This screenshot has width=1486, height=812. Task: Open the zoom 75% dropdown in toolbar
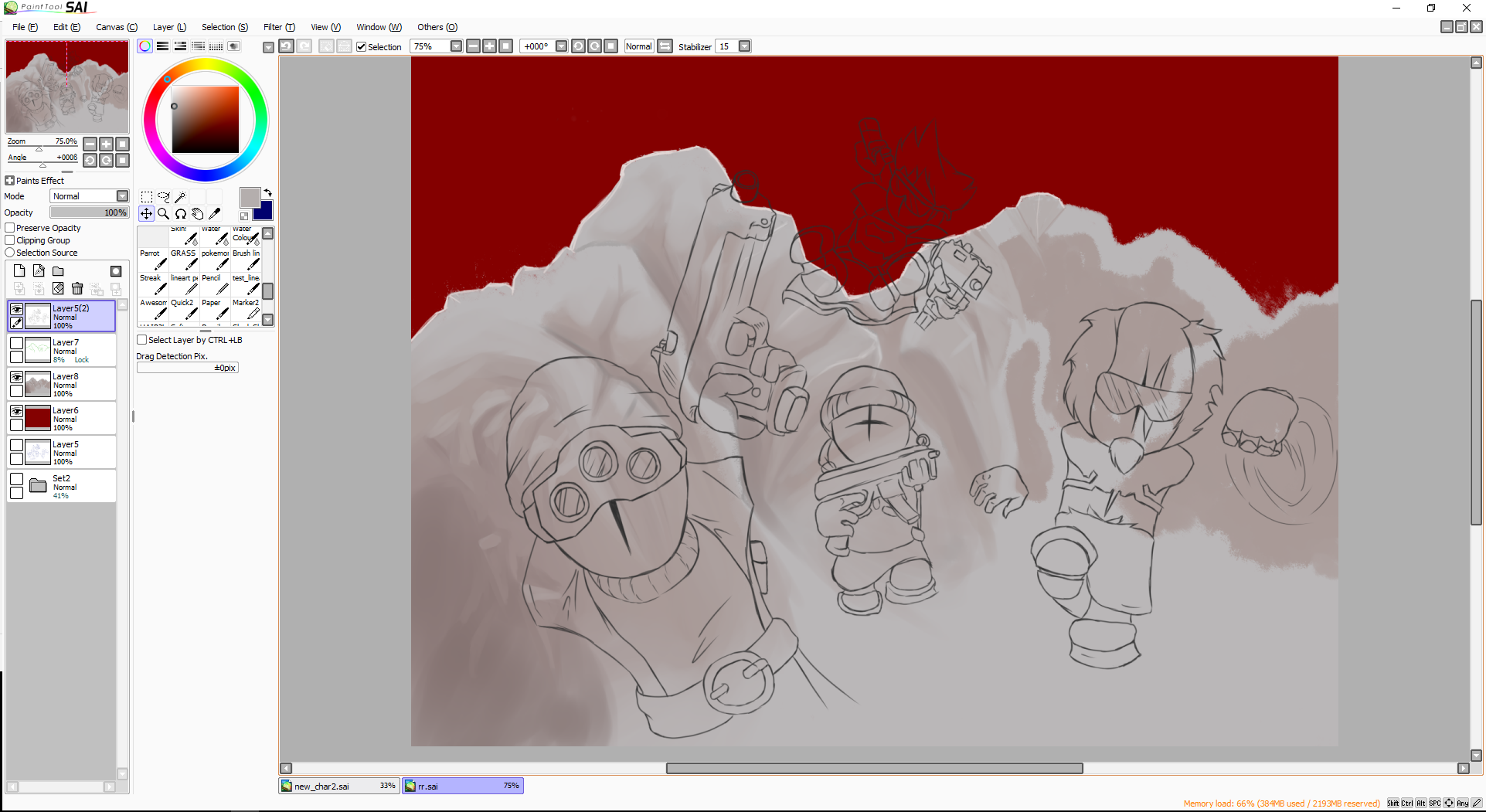pyautogui.click(x=456, y=46)
